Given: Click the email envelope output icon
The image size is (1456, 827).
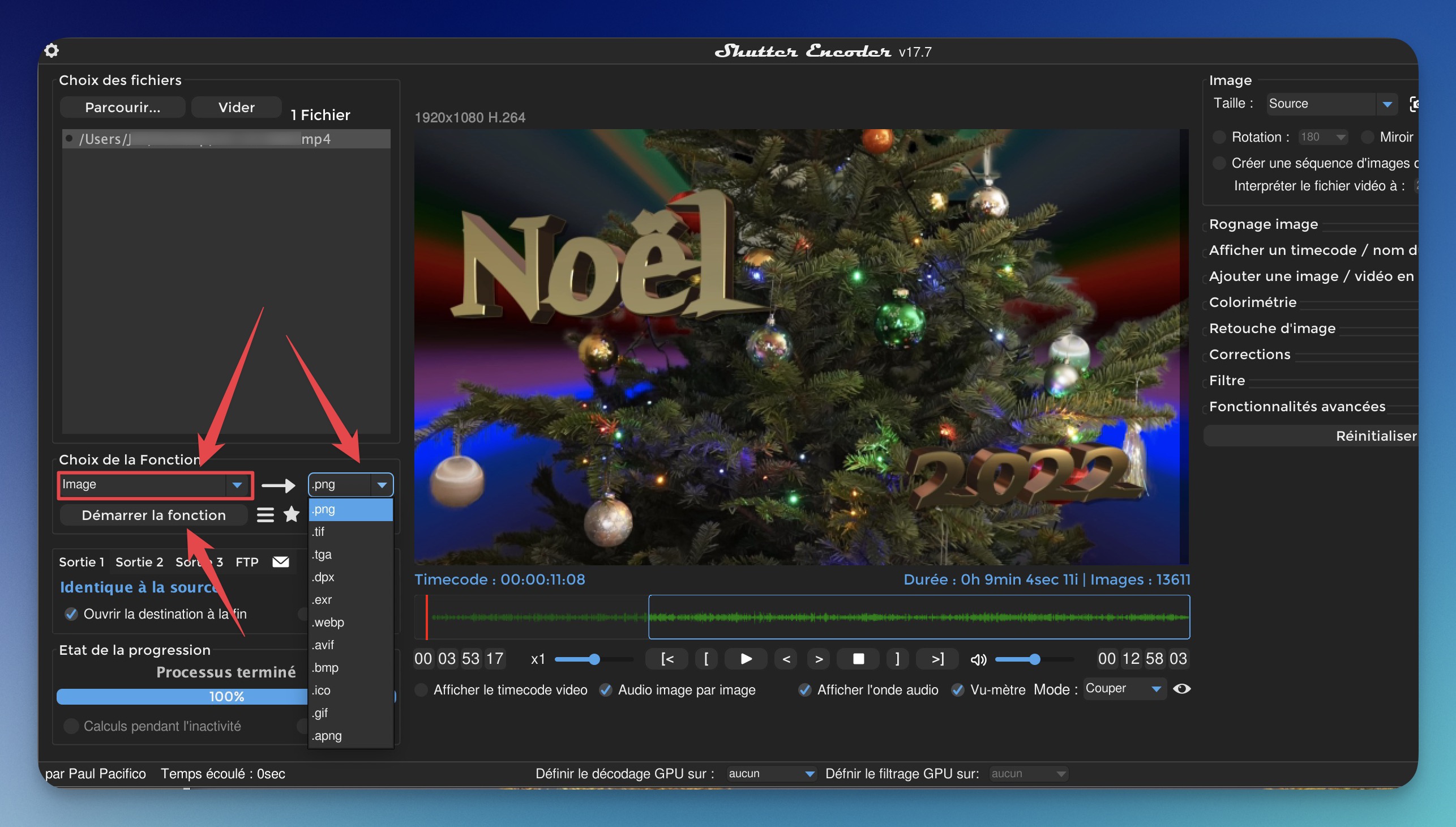Looking at the screenshot, I should 280,562.
